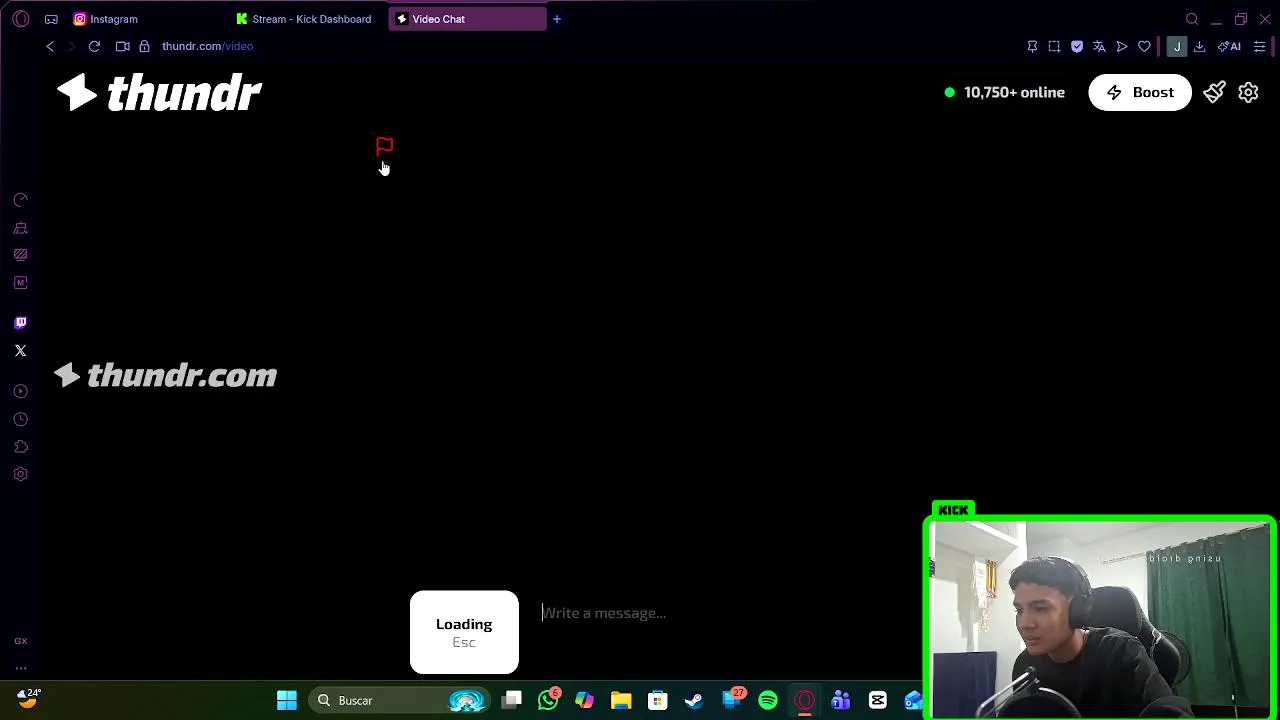The width and height of the screenshot is (1280, 720).
Task: Open the browser downloads panel
Action: (x=1199, y=46)
